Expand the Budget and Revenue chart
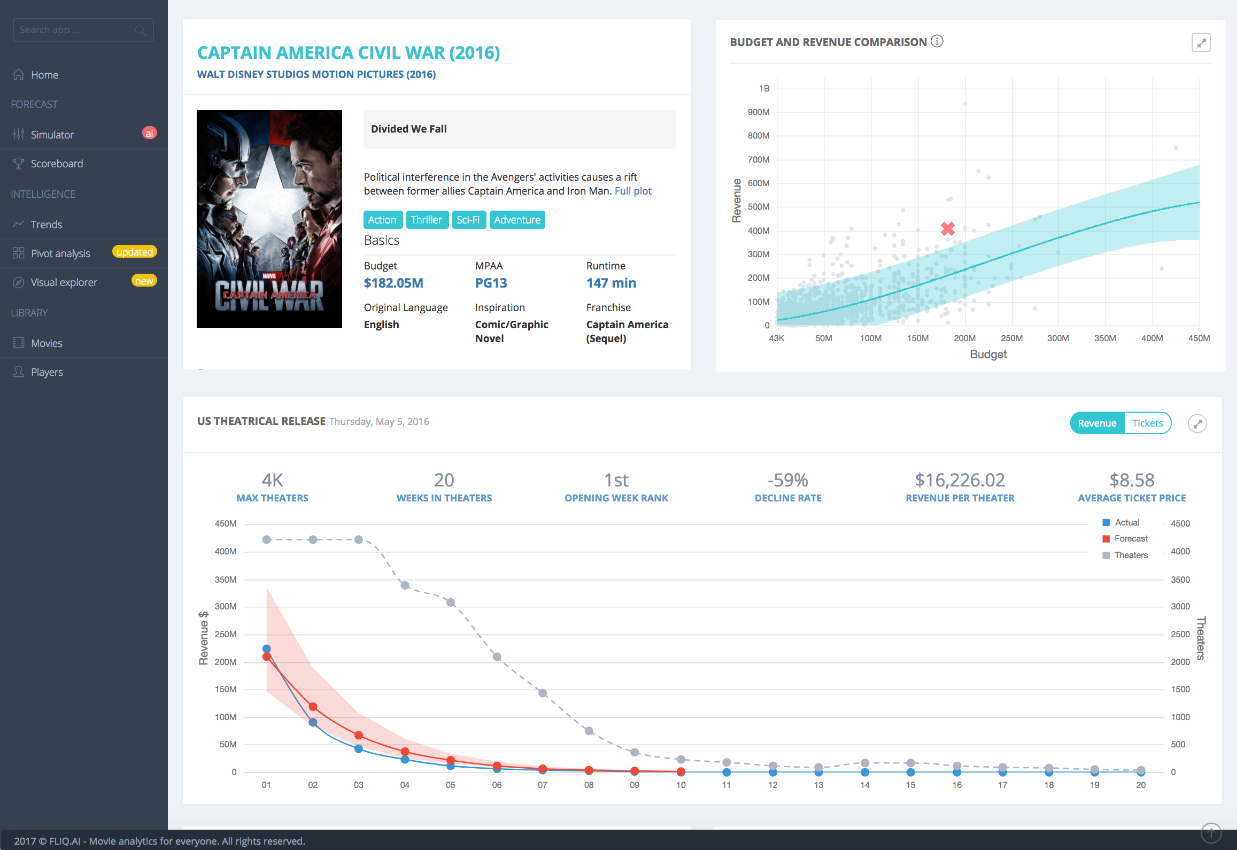The height and width of the screenshot is (850, 1237). (1201, 42)
